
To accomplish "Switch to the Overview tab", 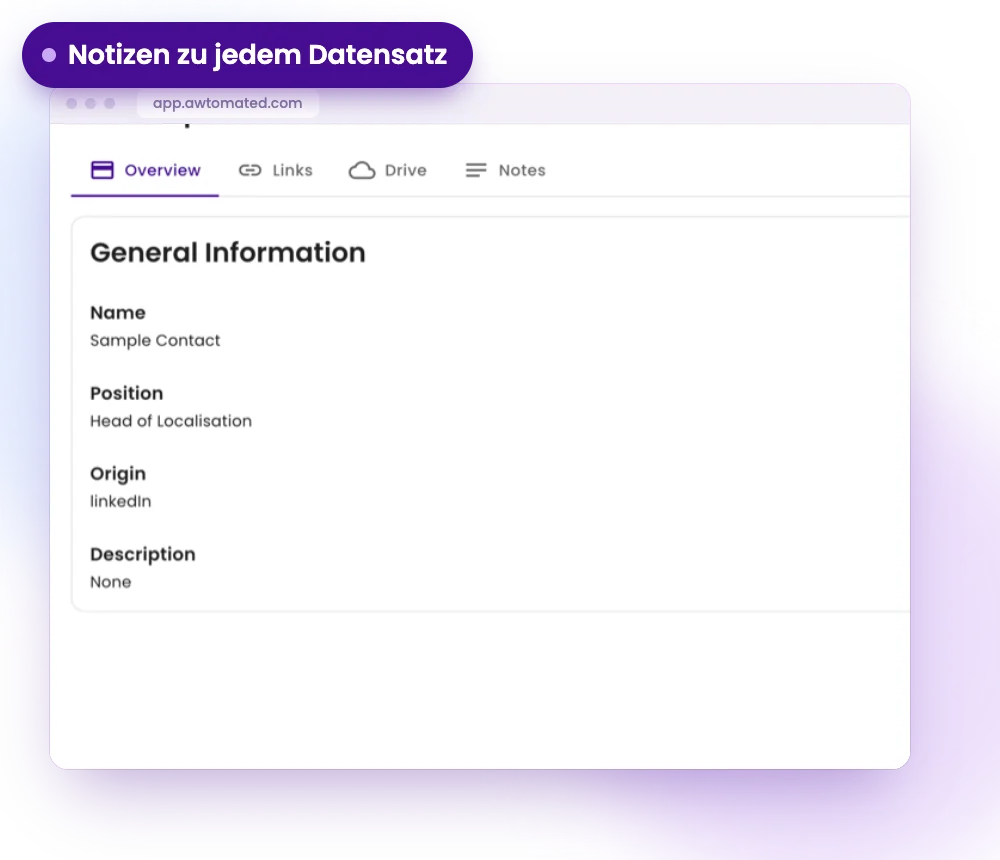I will [145, 170].
